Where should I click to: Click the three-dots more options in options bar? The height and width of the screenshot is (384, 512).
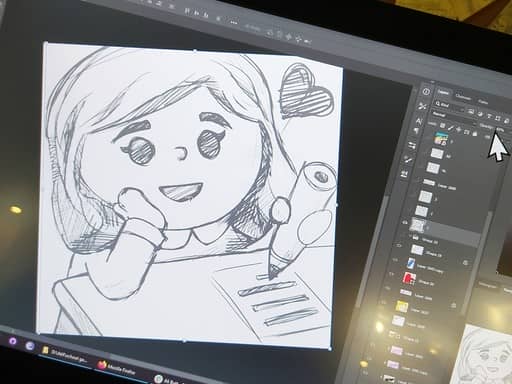point(233,22)
